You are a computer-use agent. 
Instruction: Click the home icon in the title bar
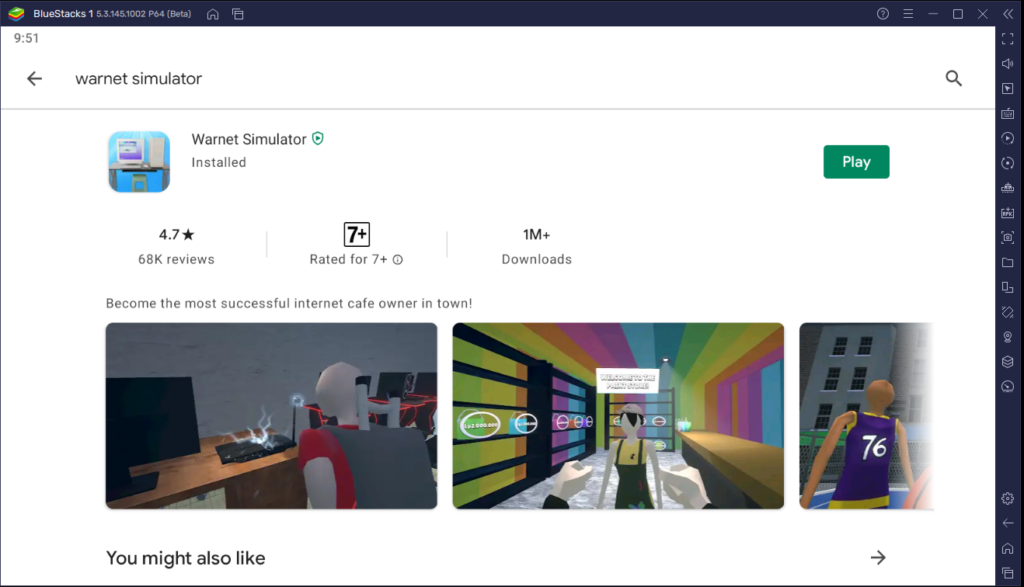click(211, 14)
